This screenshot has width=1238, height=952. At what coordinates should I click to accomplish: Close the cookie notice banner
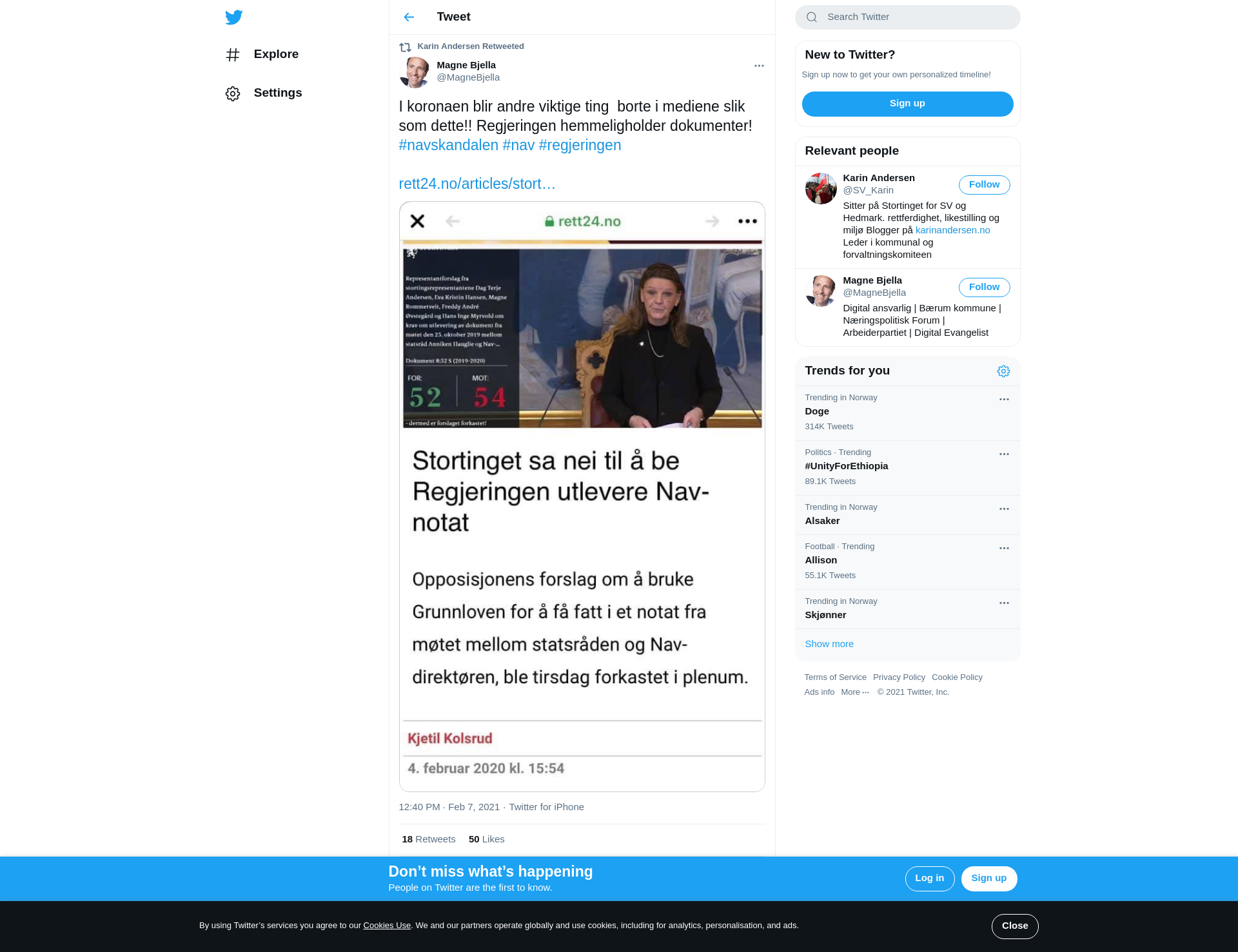point(1014,926)
